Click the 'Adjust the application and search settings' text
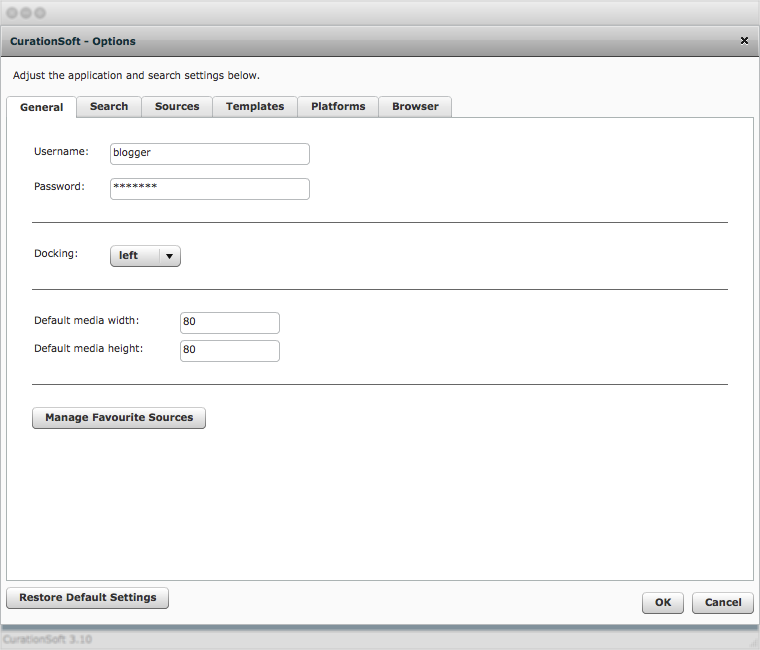760x650 pixels. (x=136, y=76)
